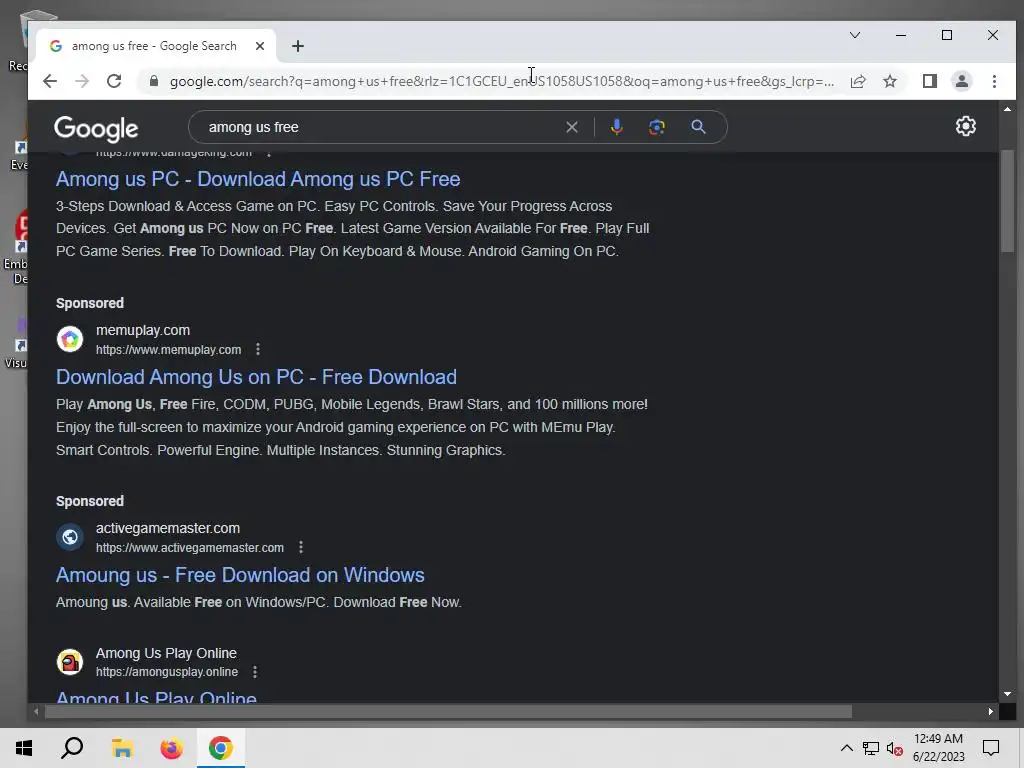
Task: Click the memuplay.com site favicon
Action: pos(70,339)
